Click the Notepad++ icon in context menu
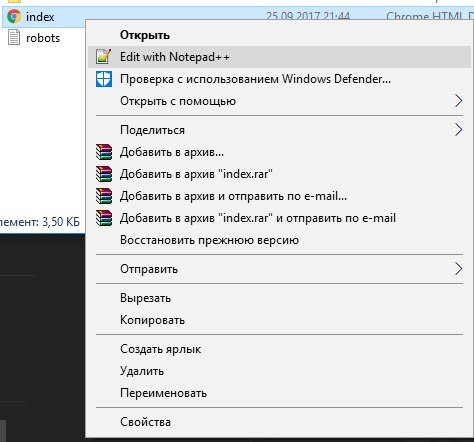 point(103,57)
